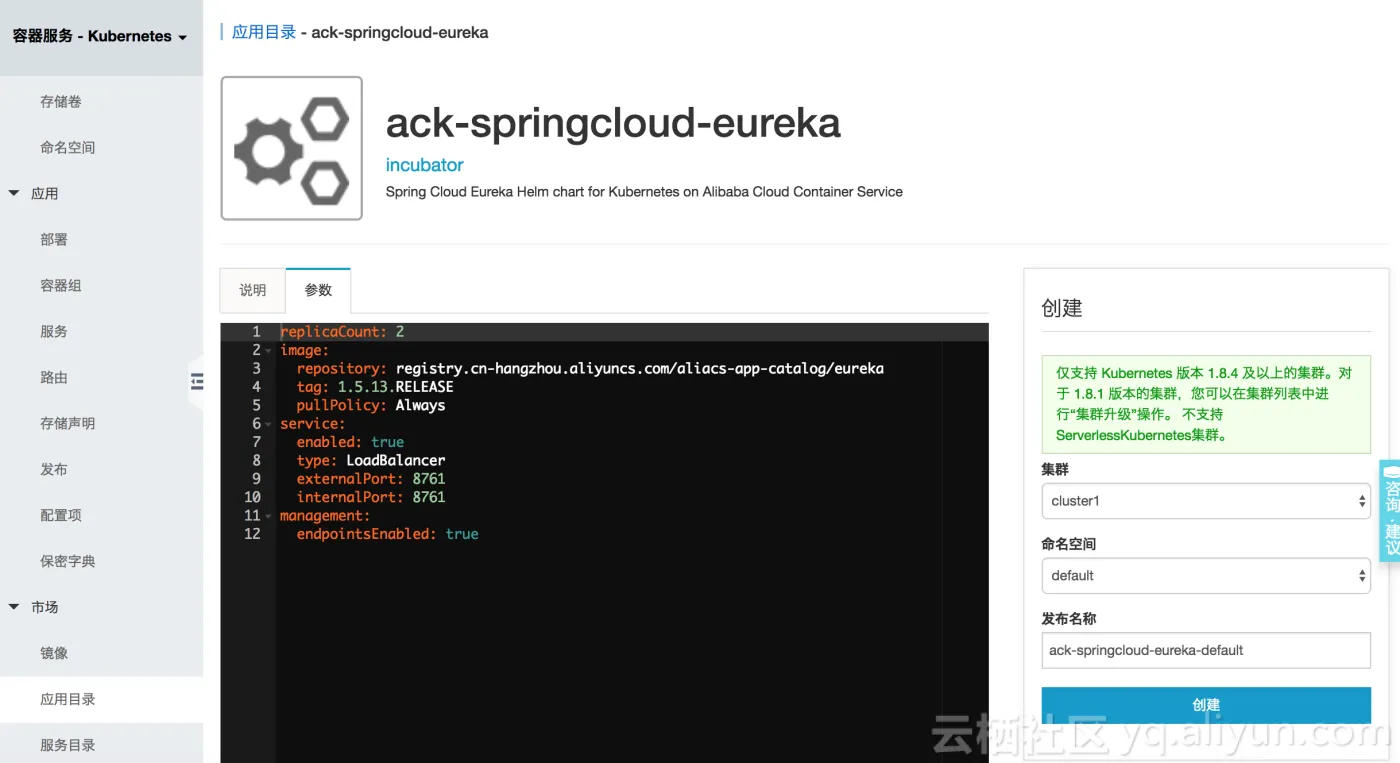Collapse the sidebar using the handle icon

[x=196, y=381]
